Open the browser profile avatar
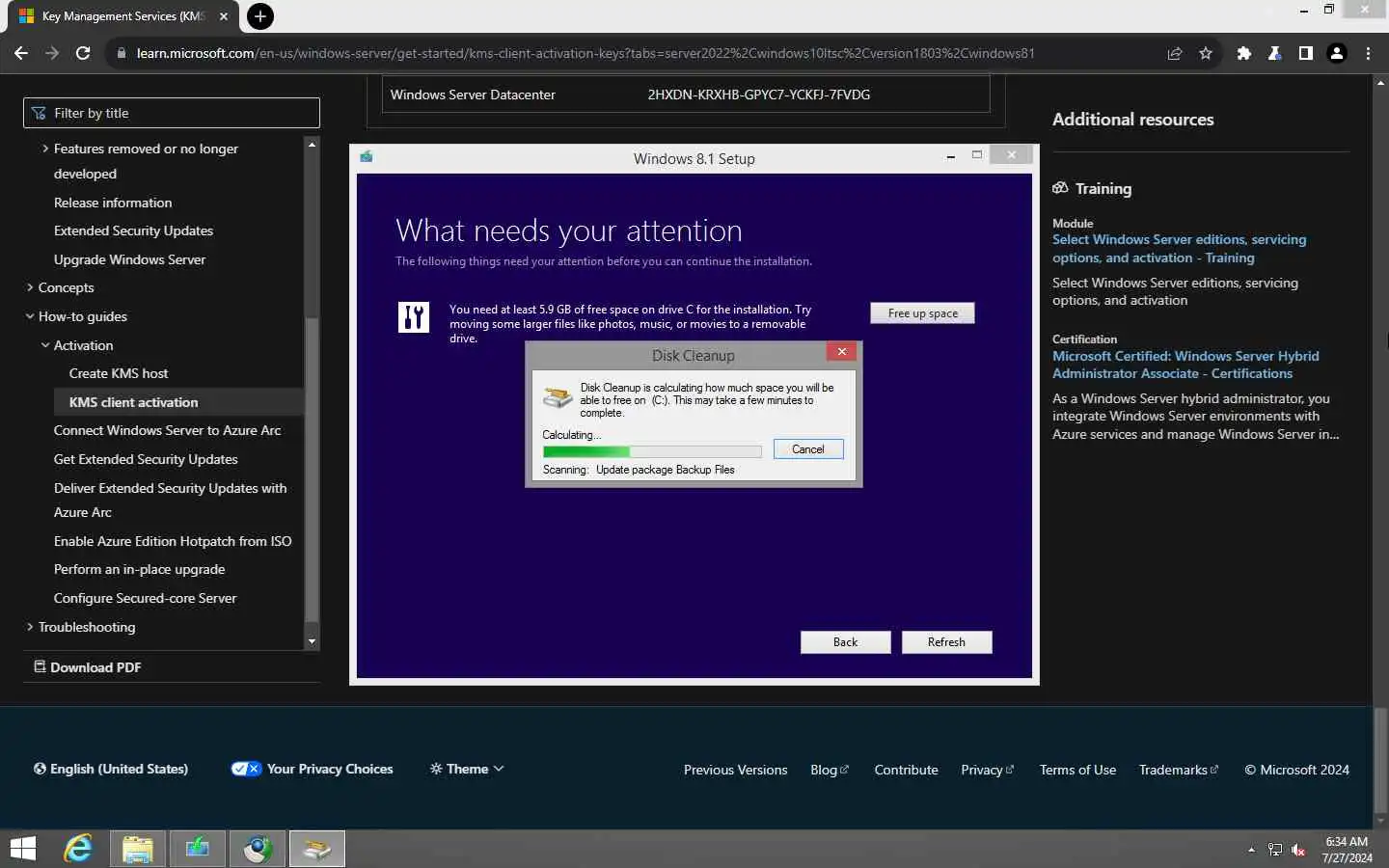 [1337, 53]
